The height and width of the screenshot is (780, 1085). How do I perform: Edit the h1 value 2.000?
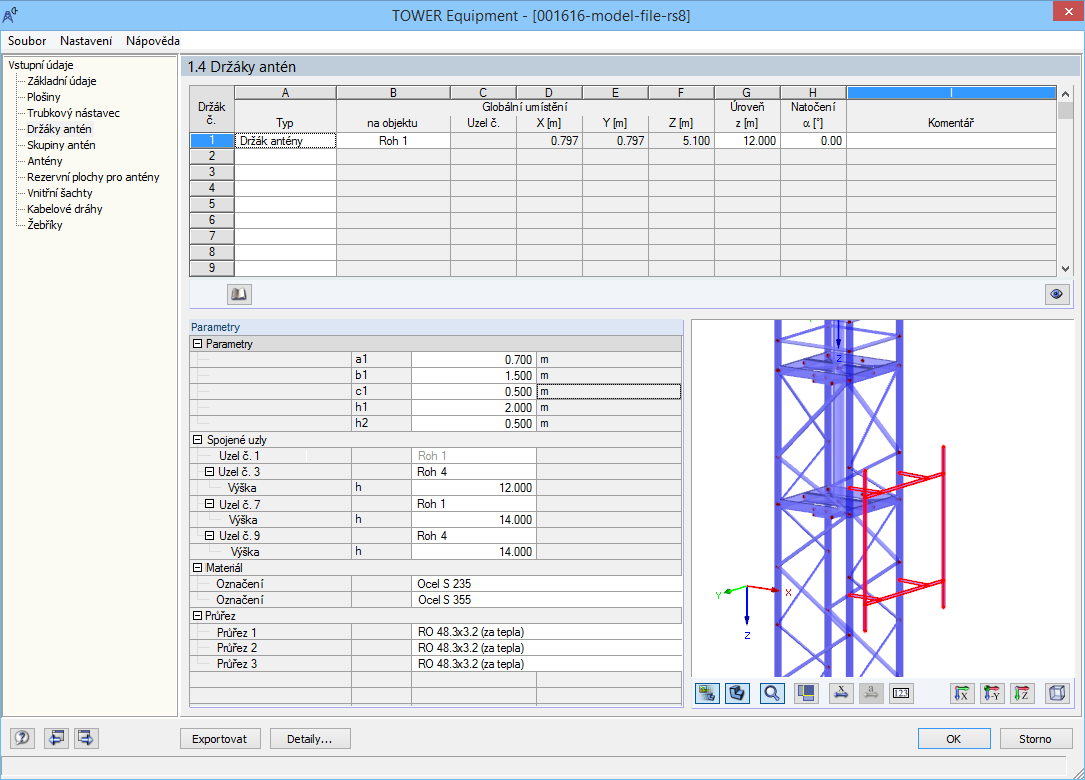[x=473, y=408]
